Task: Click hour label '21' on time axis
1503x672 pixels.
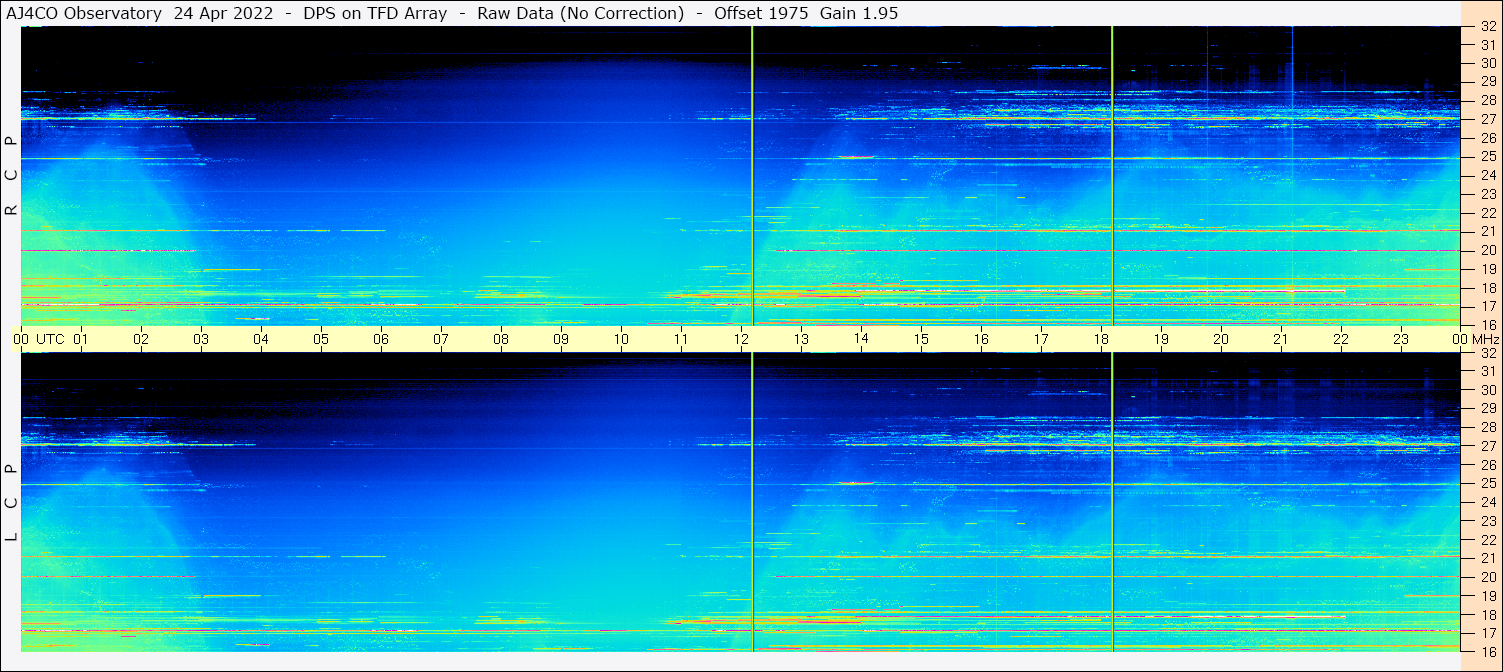Action: point(1281,339)
